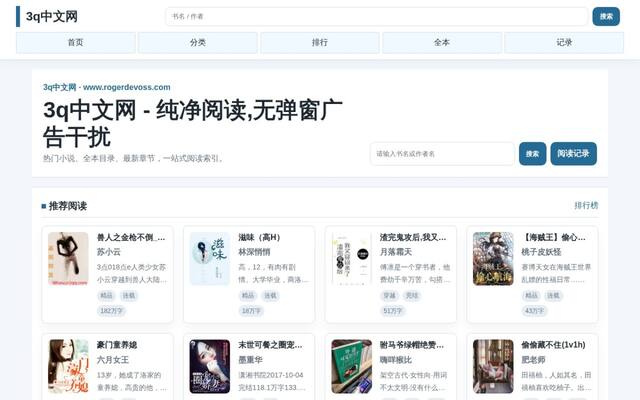
Task: Click the 搜索 button beside 阅读记录
Action: point(532,154)
